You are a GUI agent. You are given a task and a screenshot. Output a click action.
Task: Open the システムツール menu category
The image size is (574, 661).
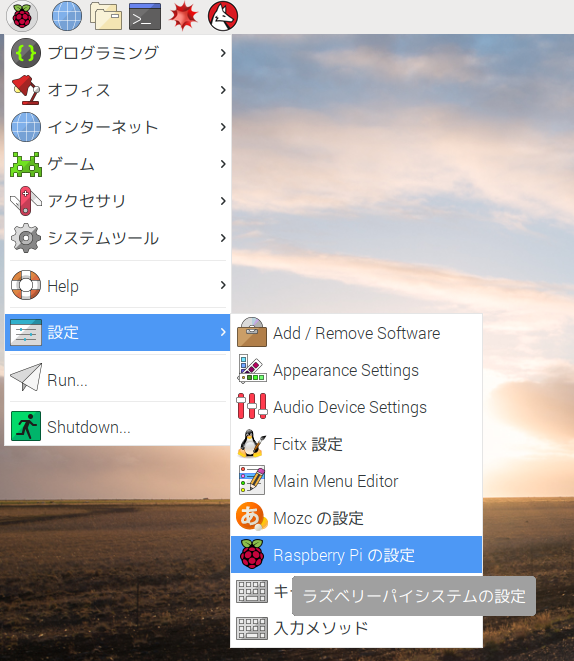[118, 238]
